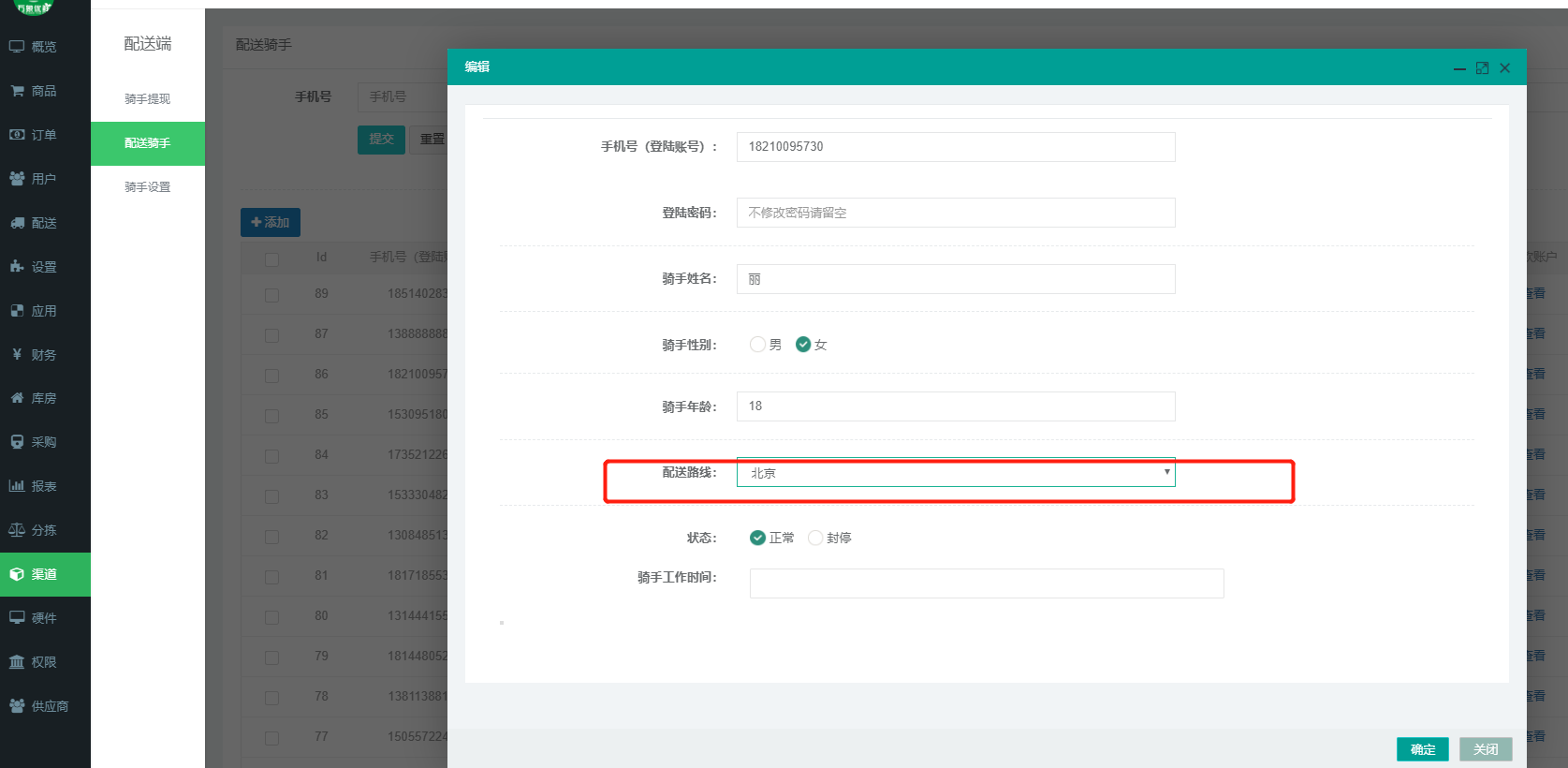The width and height of the screenshot is (1568, 768).
Task: Open 骑手提现 submenu item
Action: (147, 99)
